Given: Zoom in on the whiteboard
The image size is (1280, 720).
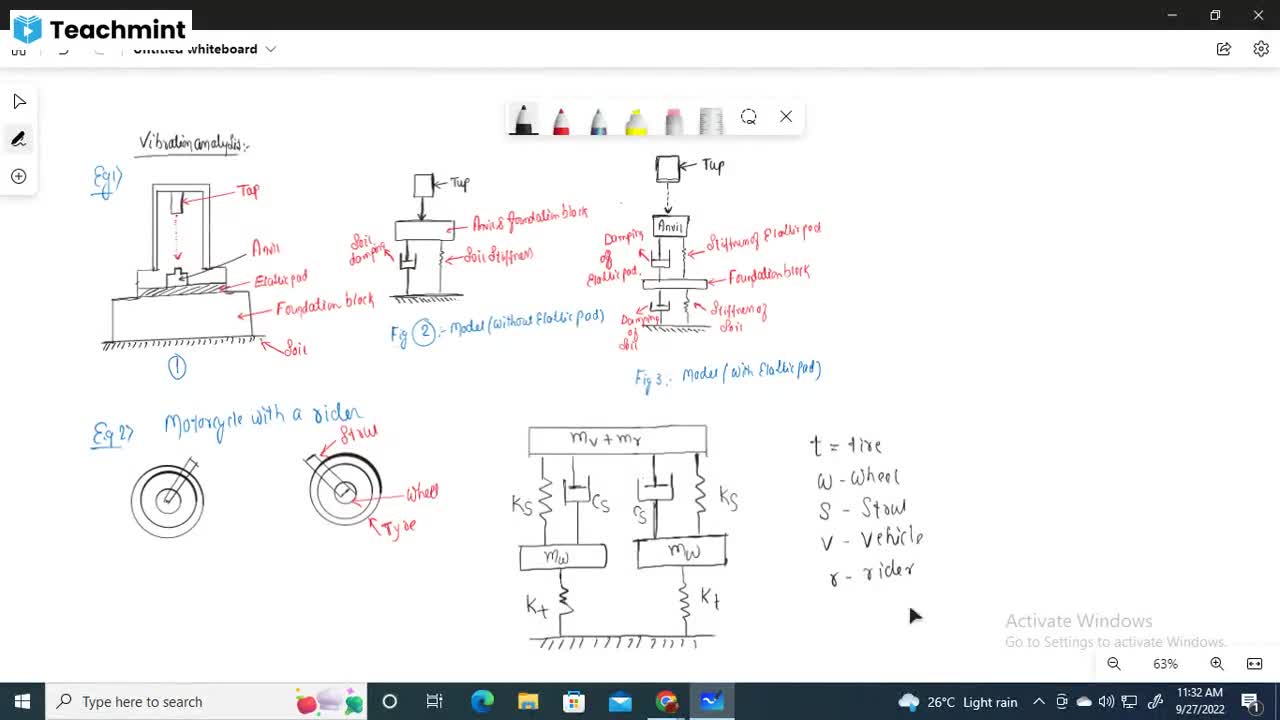Looking at the screenshot, I should click(1217, 664).
